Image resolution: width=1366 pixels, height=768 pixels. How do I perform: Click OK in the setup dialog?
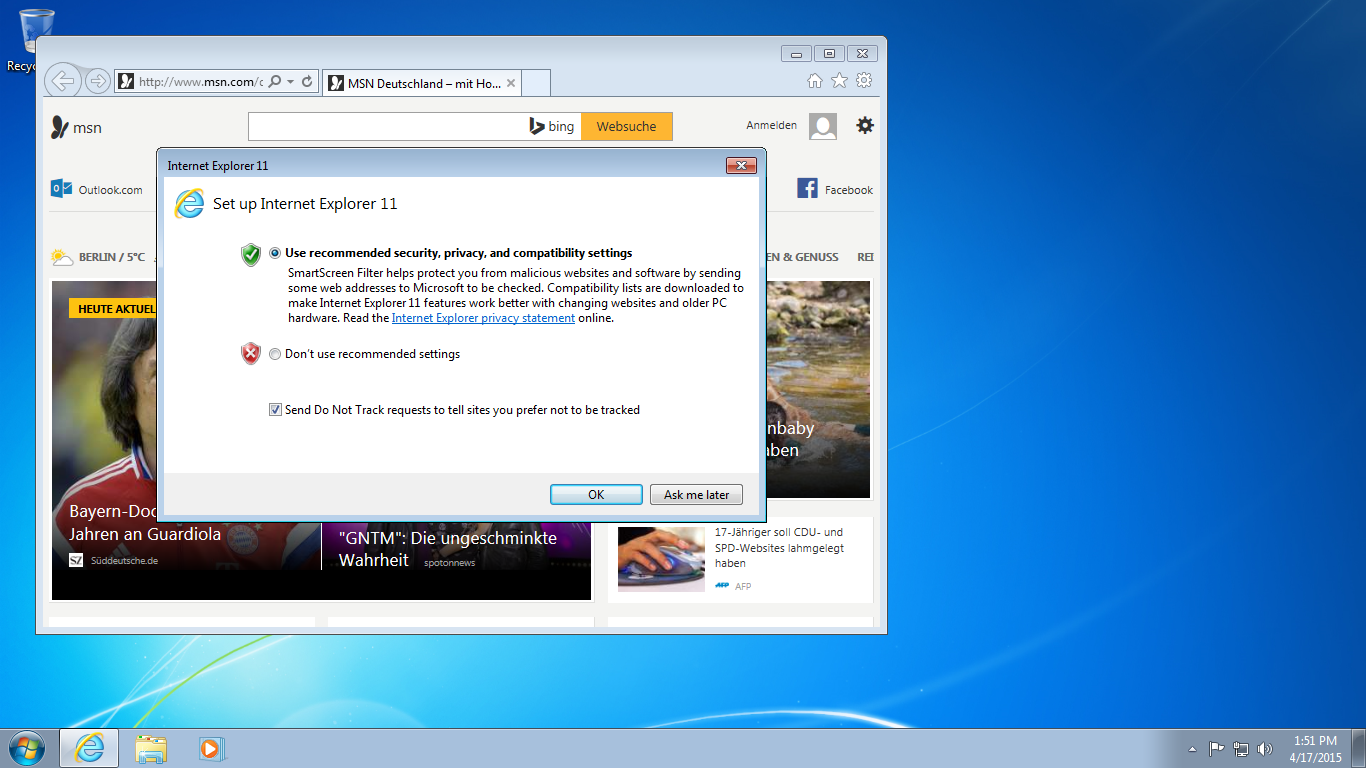point(596,494)
